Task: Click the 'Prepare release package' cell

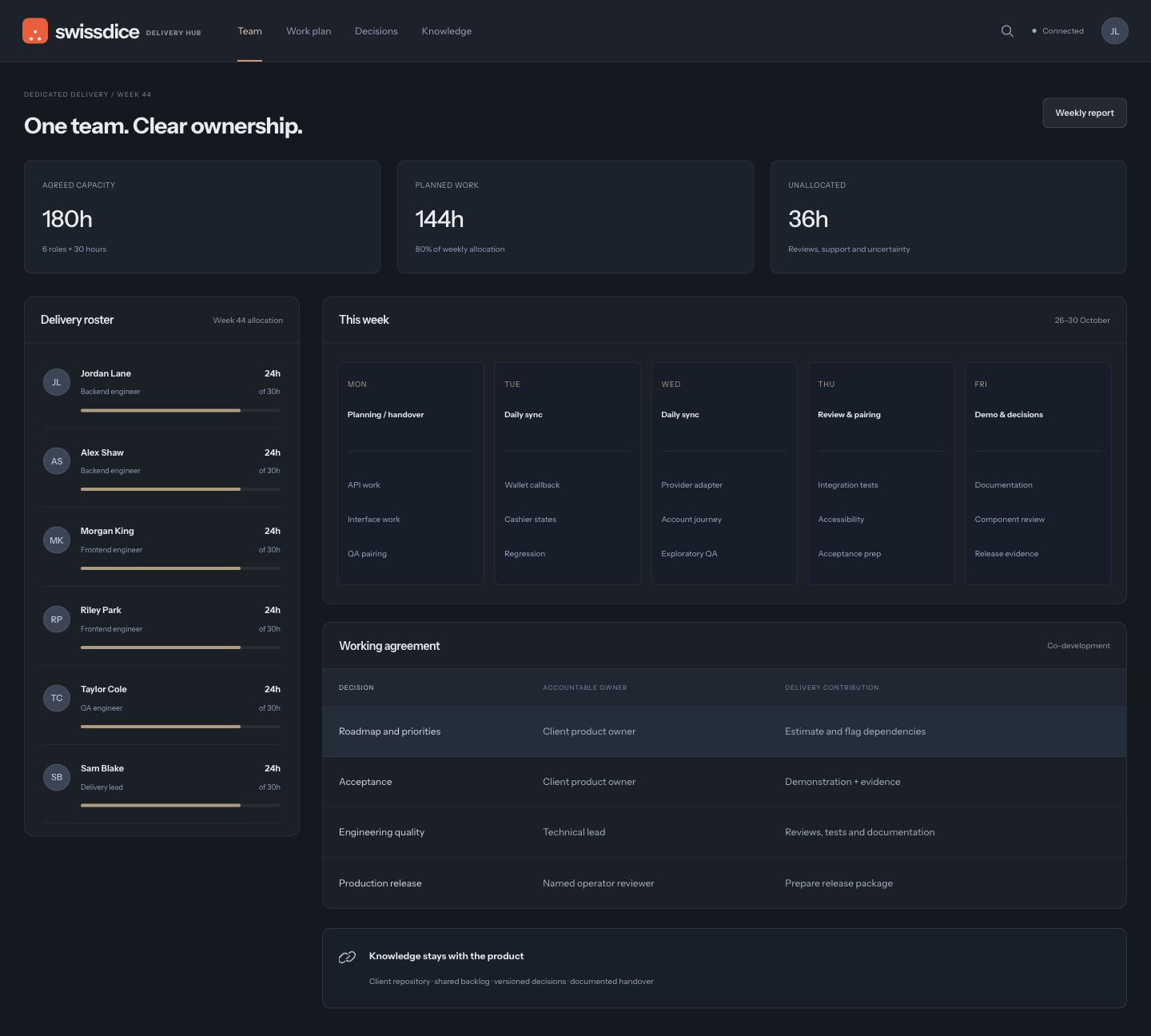Action: pos(838,883)
